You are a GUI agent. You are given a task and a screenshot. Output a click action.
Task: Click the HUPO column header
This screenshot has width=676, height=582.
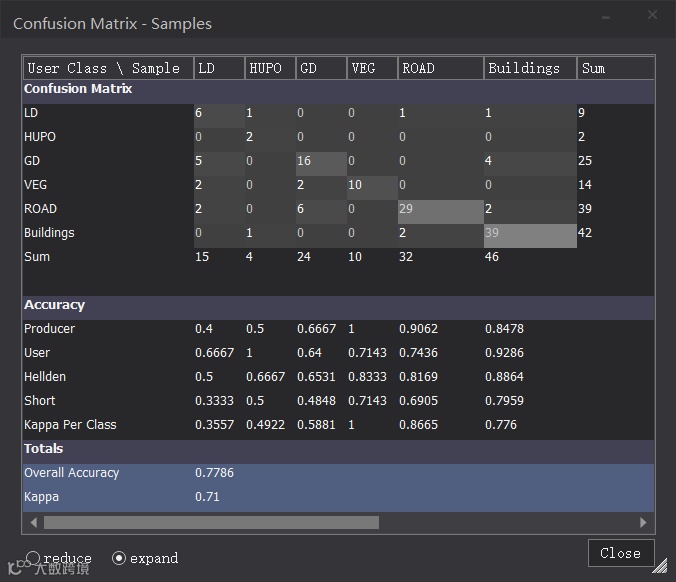270,68
